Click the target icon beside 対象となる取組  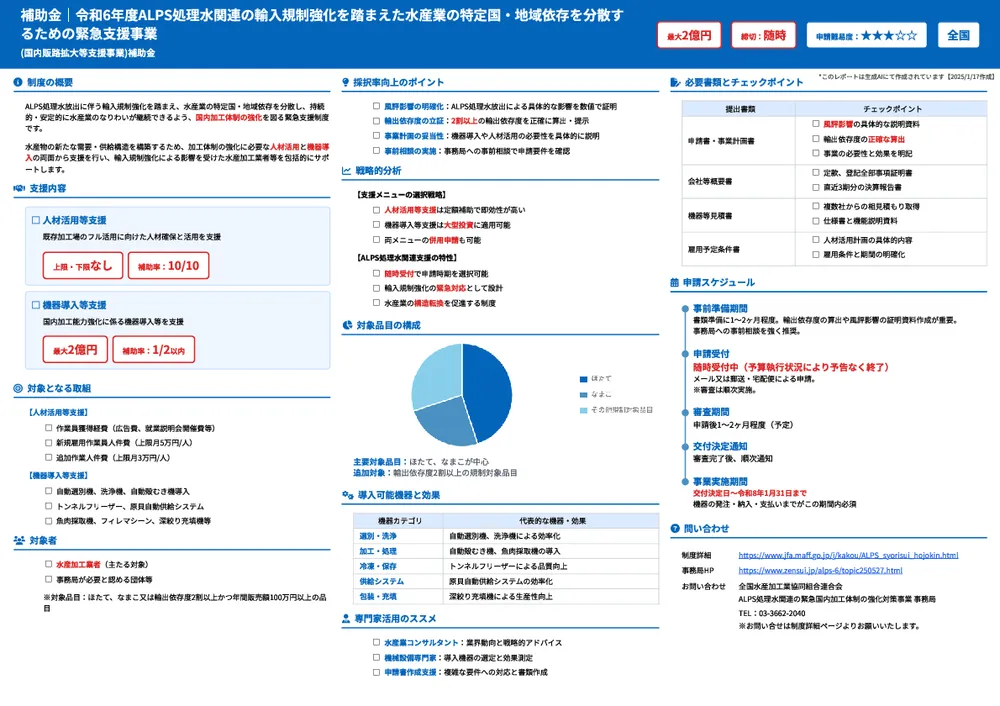coord(18,388)
